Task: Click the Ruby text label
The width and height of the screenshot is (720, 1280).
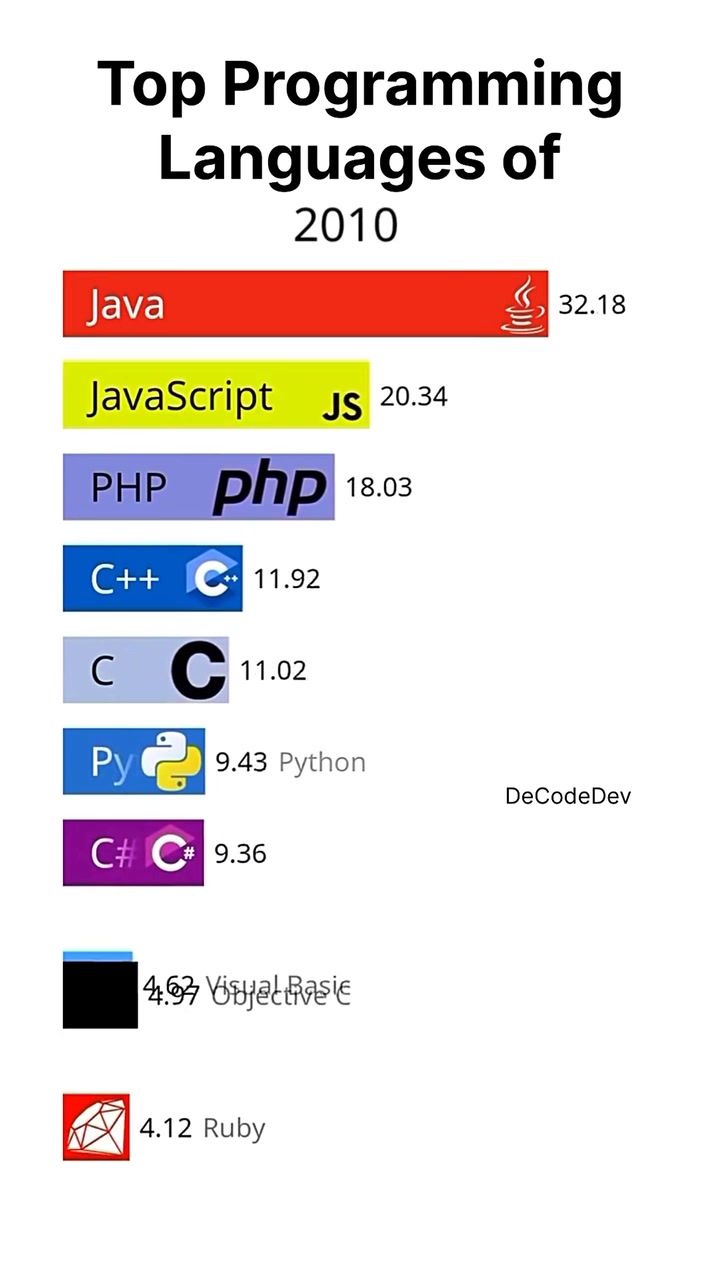Action: pos(234,1129)
